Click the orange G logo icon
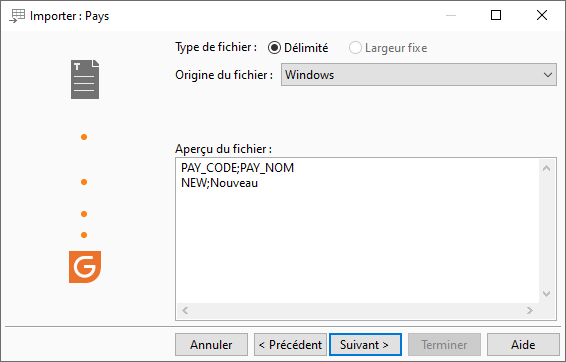 coord(85,267)
